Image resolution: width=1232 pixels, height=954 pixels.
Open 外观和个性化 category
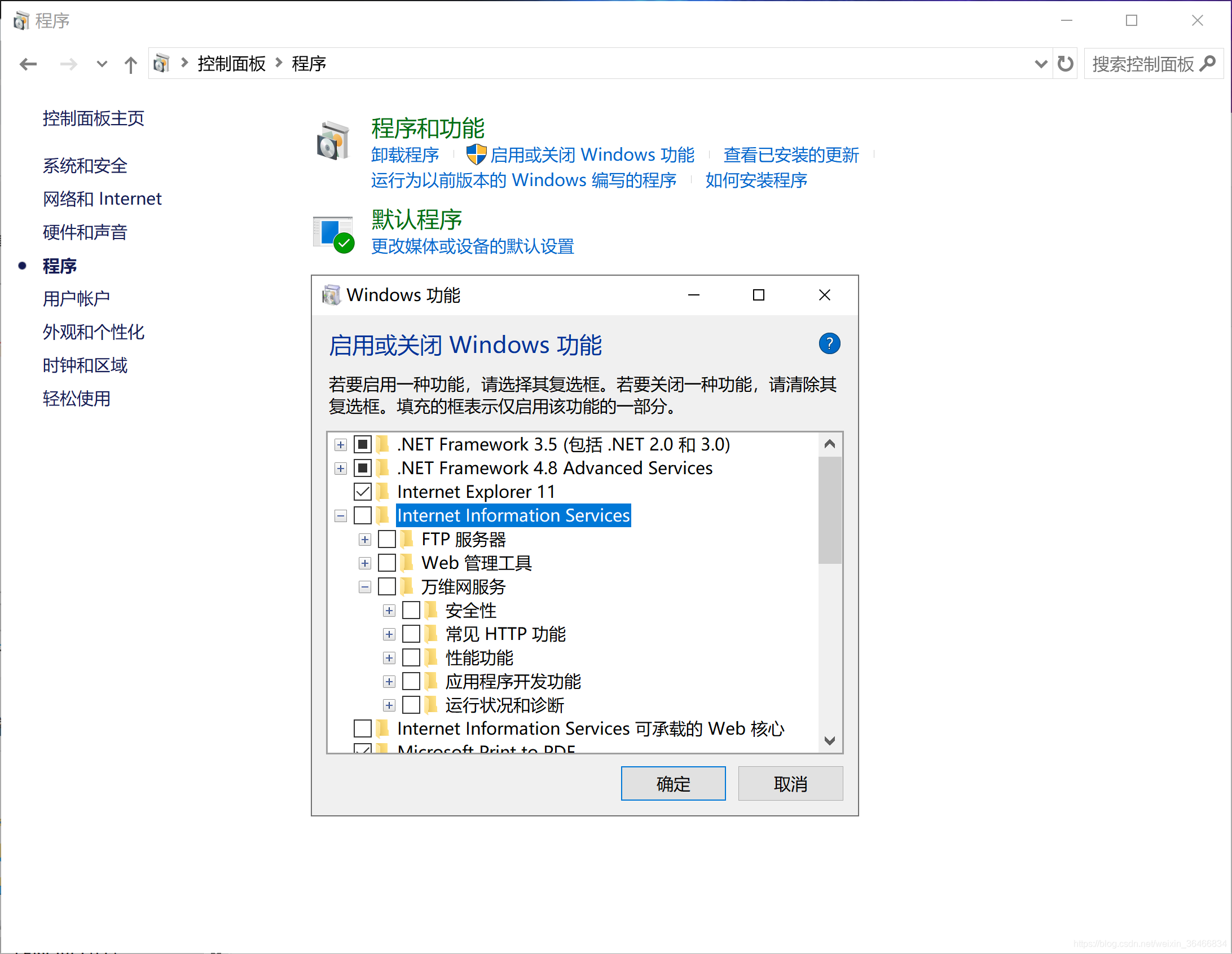coord(94,332)
